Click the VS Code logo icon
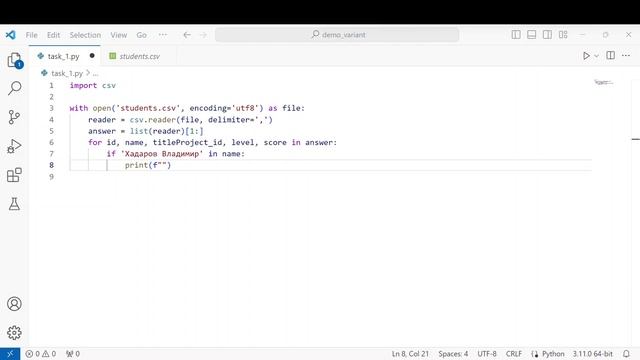640x360 pixels. (x=11, y=35)
